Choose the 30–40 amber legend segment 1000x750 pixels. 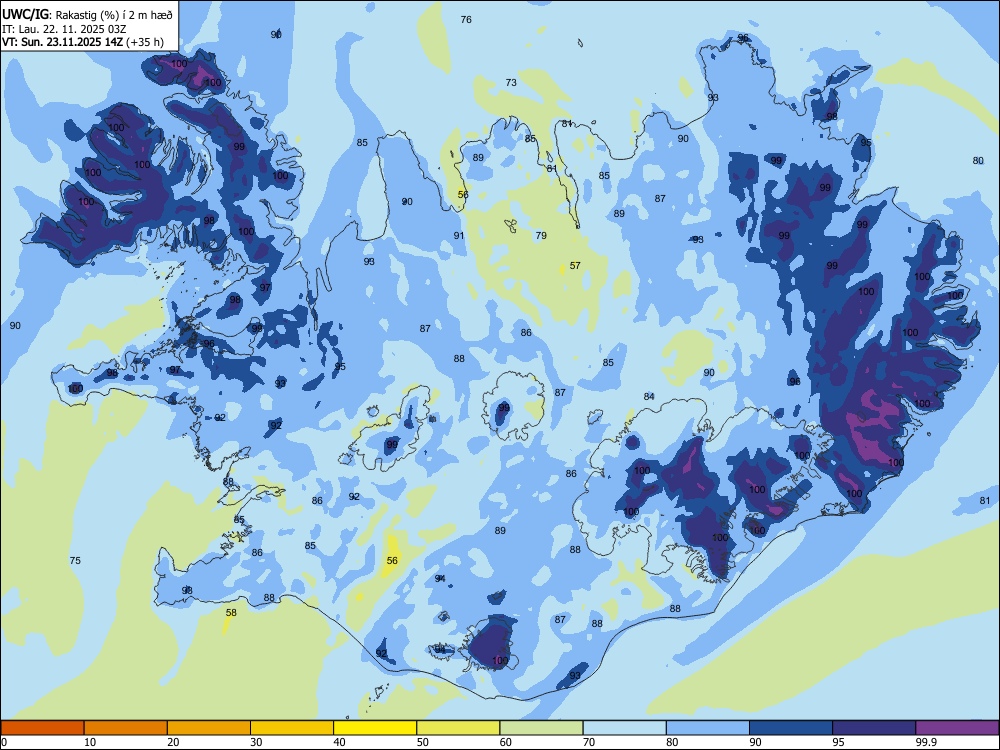(x=292, y=728)
